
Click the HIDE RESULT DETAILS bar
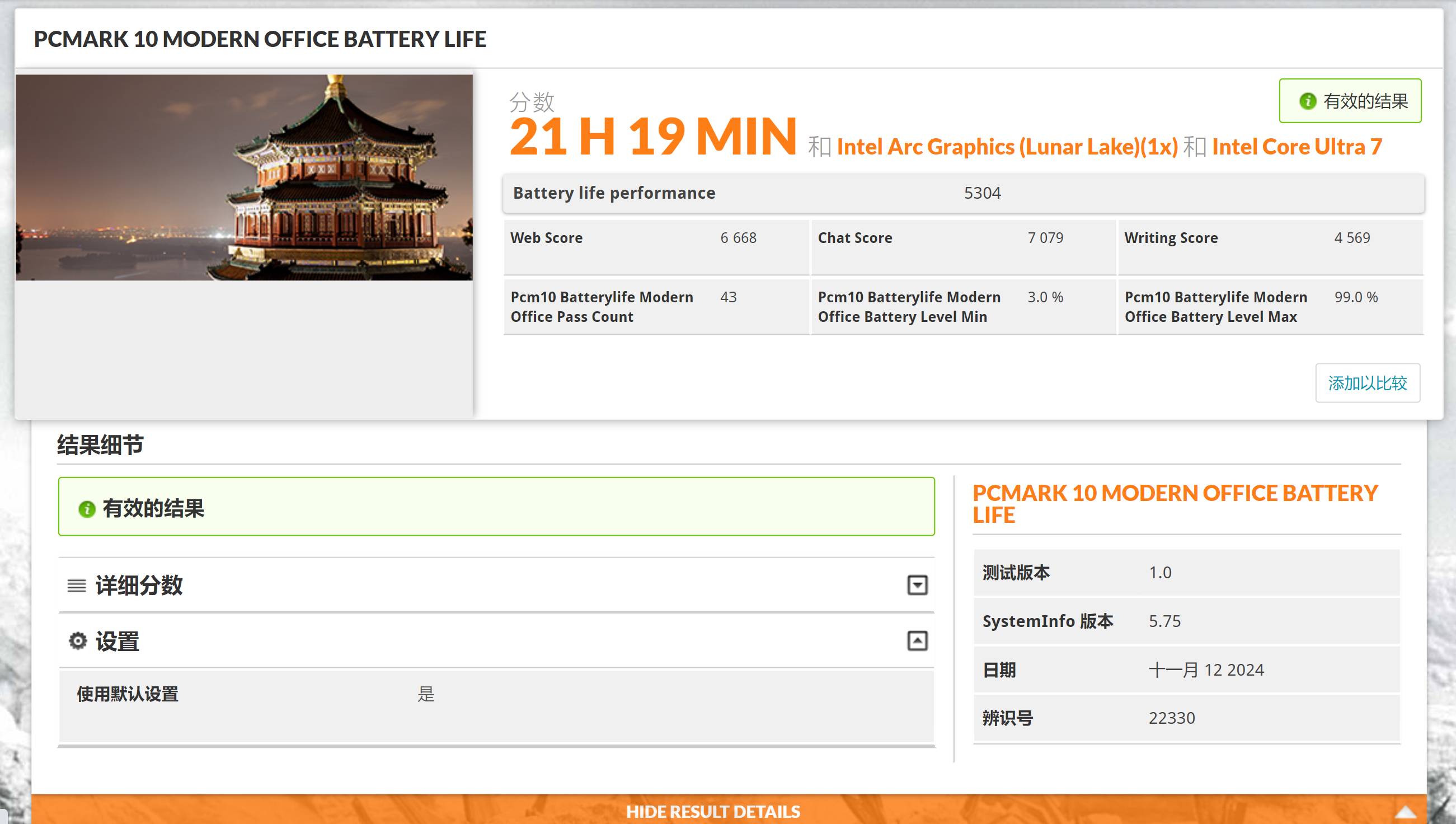pos(729,810)
